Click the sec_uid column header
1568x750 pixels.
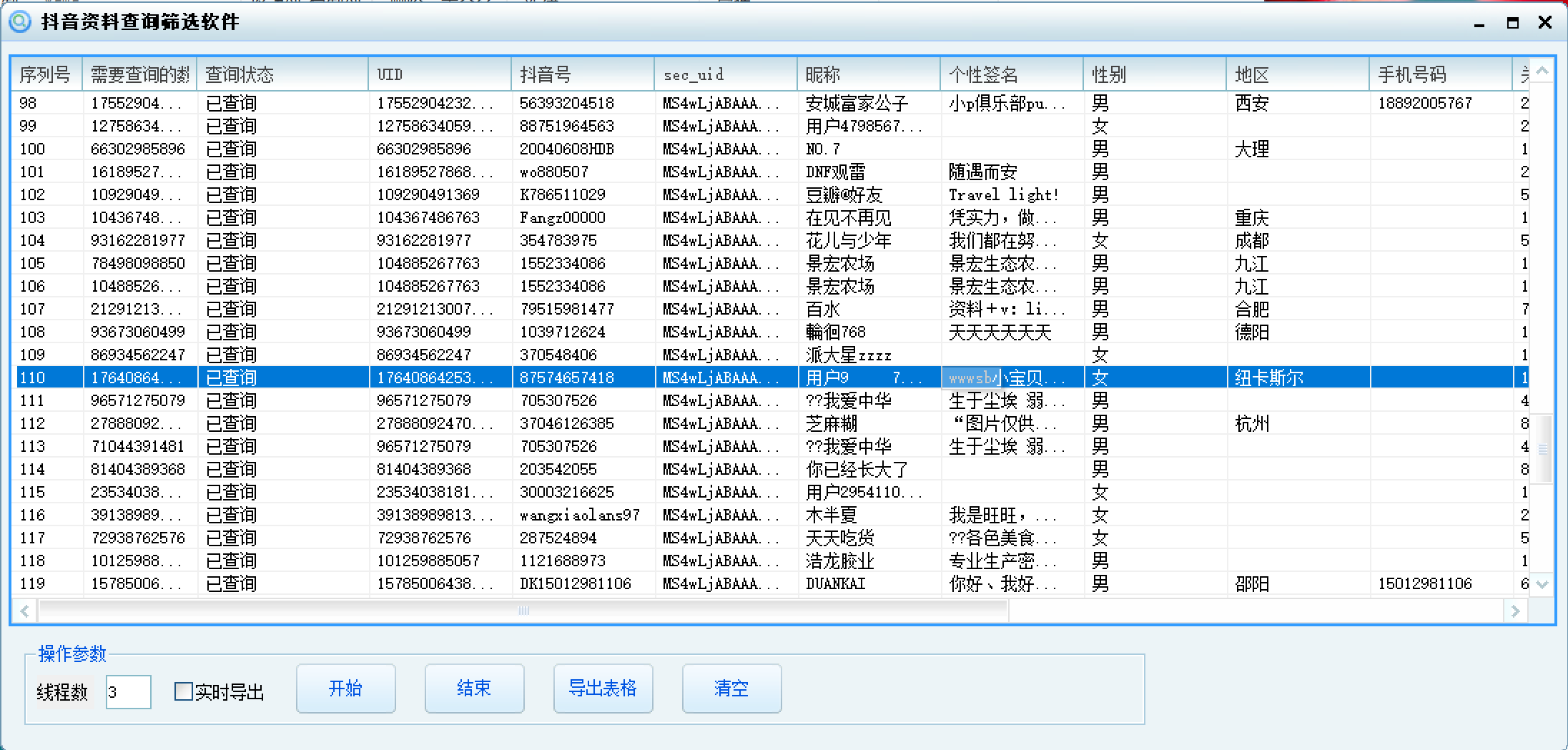(x=726, y=74)
